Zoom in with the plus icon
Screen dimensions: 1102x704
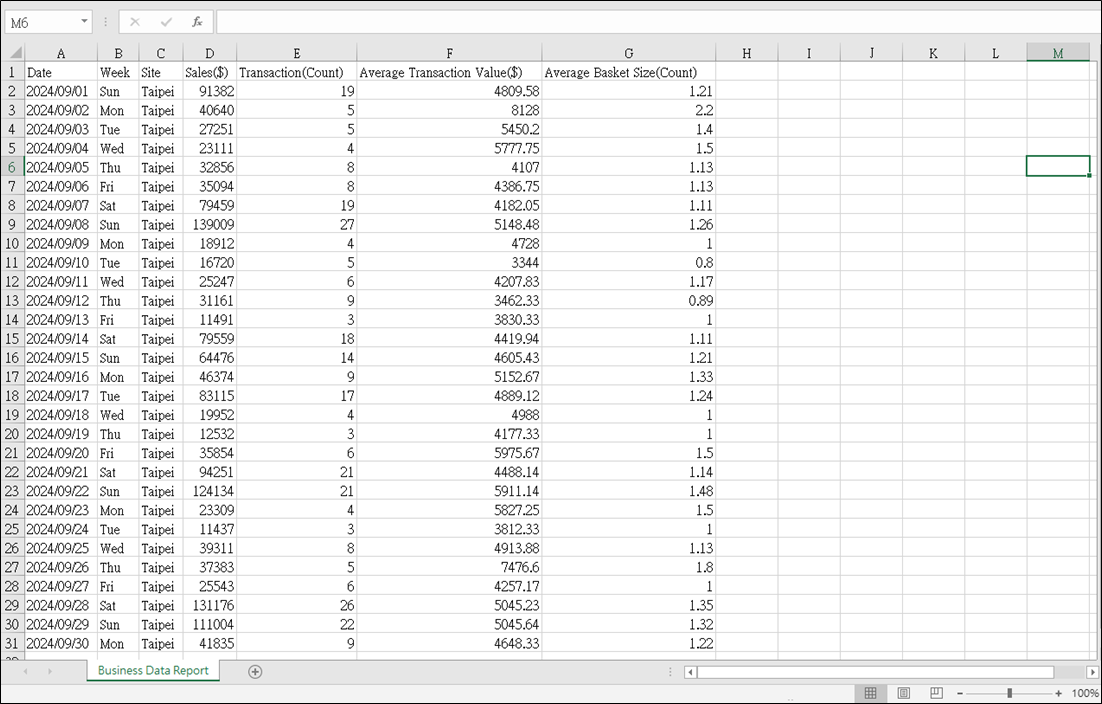coord(1057,693)
